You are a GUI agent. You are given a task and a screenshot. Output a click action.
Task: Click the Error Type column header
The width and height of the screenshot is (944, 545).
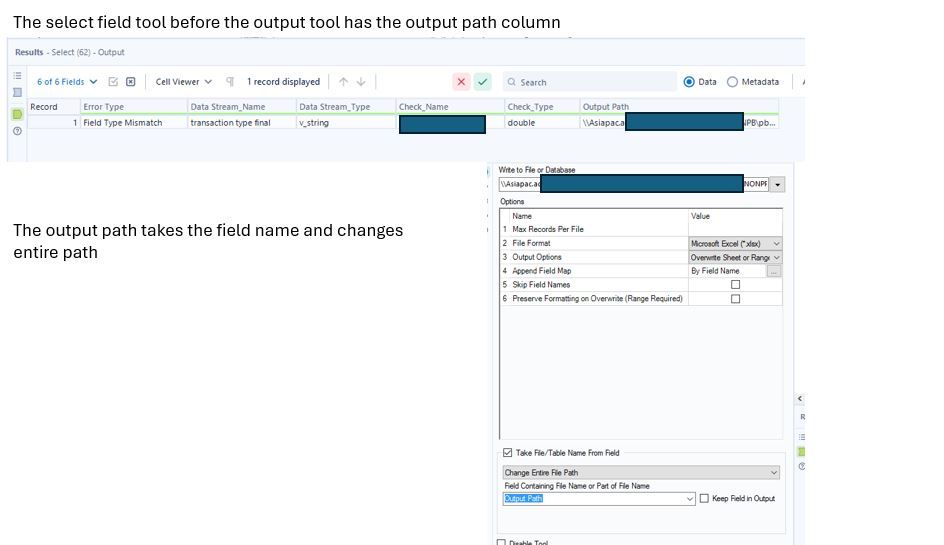point(134,107)
